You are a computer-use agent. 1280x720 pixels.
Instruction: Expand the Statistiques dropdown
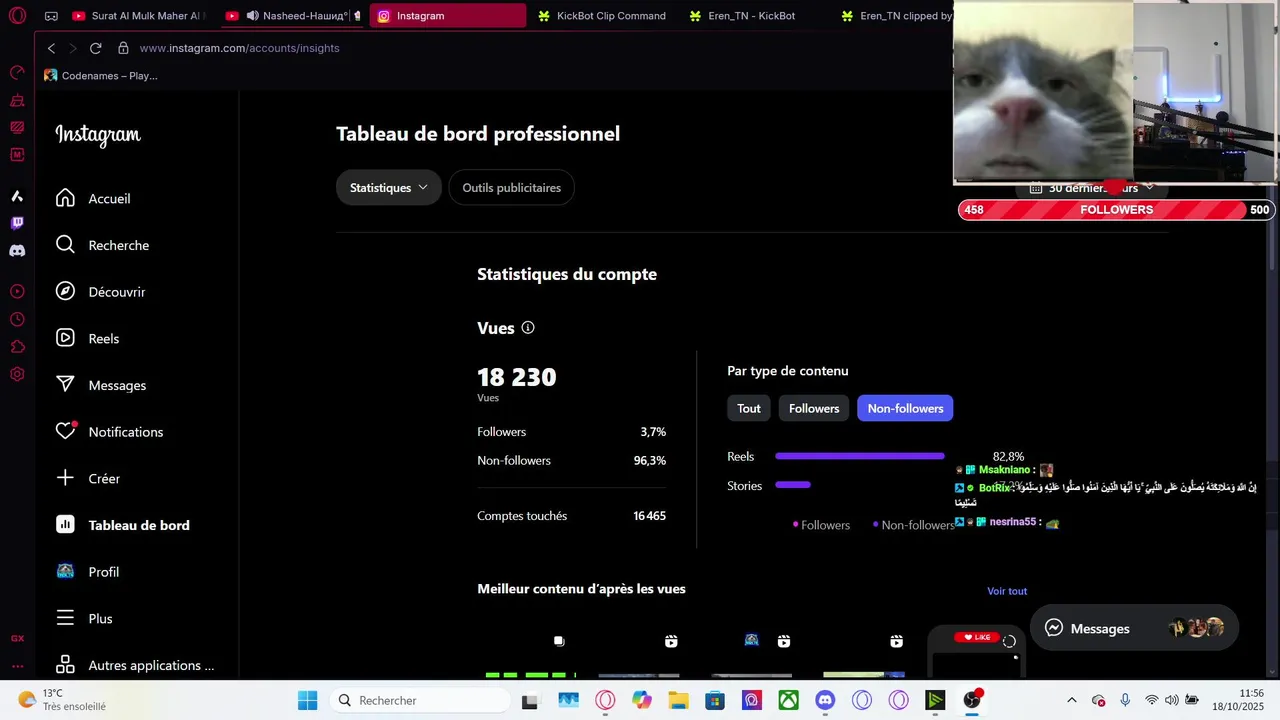pyautogui.click(x=388, y=187)
